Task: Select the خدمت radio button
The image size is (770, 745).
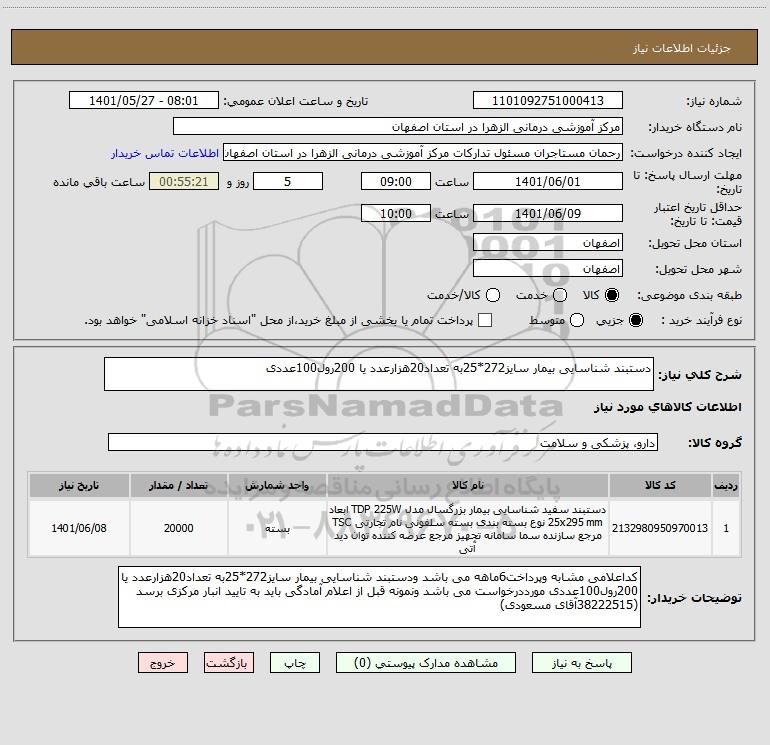Action: coord(560,295)
